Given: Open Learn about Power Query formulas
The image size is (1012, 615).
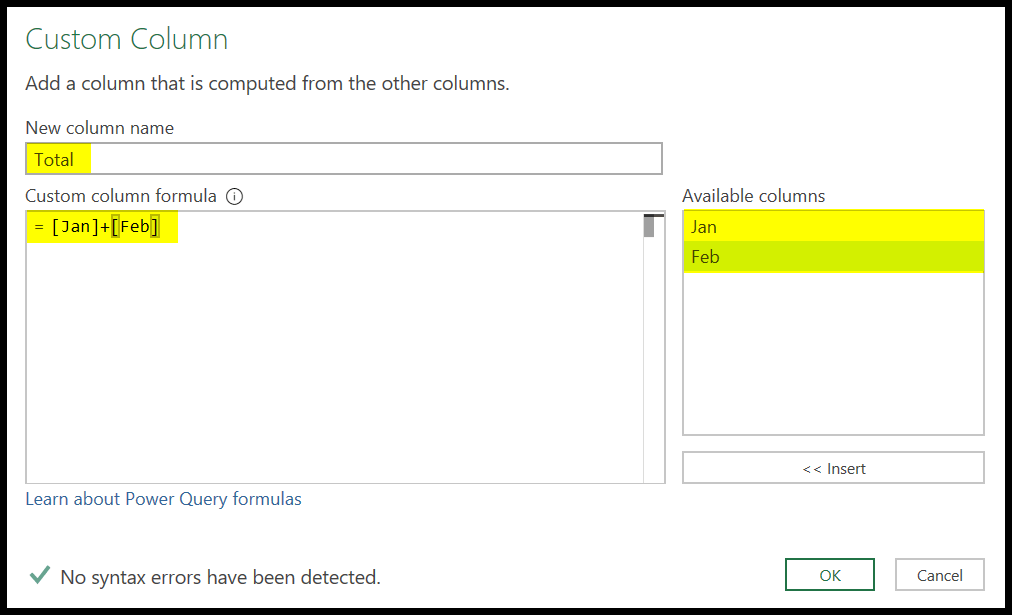Looking at the screenshot, I should pos(163,498).
